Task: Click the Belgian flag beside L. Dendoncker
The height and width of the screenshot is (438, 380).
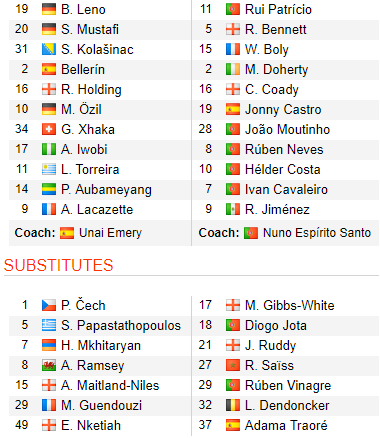Action: point(233,405)
